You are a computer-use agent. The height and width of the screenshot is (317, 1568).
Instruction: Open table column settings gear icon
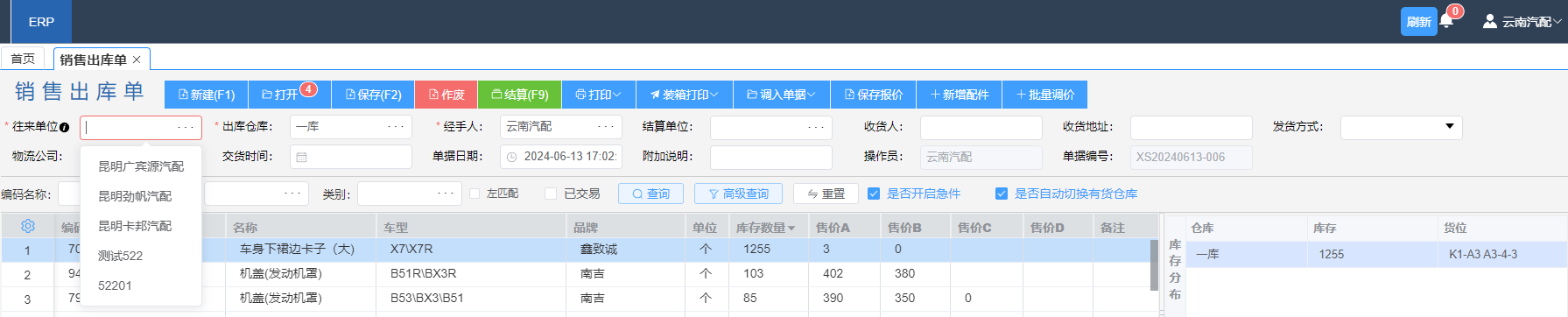tap(28, 226)
